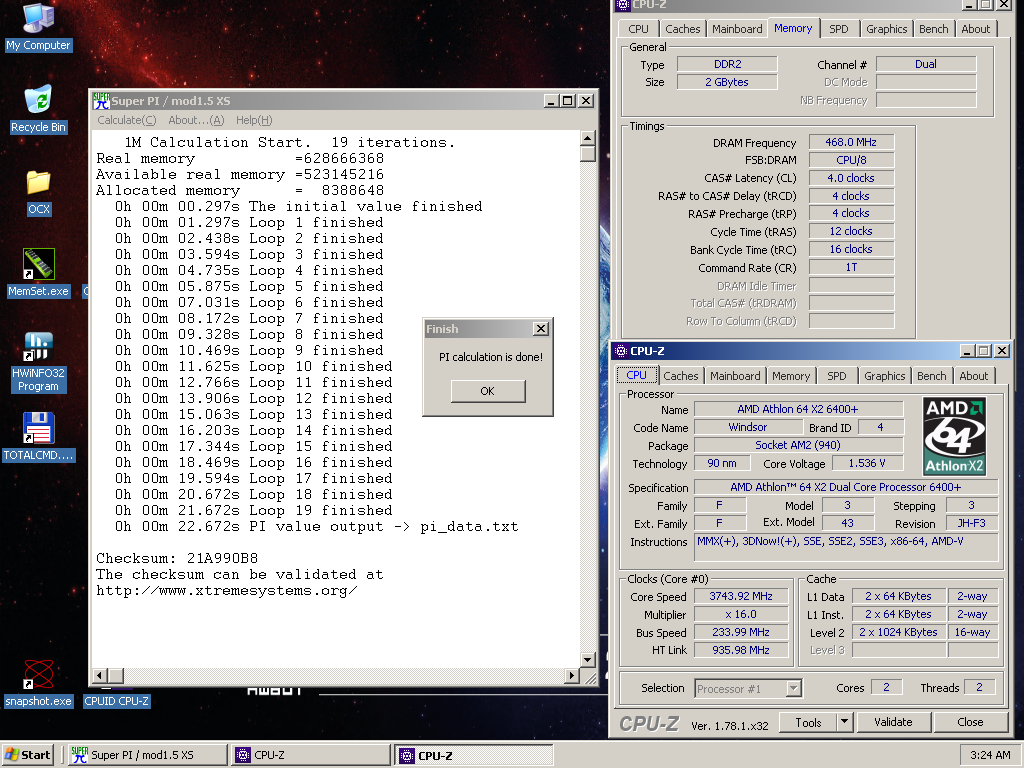Viewport: 1024px width, 768px height.
Task: Click Code Name value Windsor
Action: [x=748, y=427]
